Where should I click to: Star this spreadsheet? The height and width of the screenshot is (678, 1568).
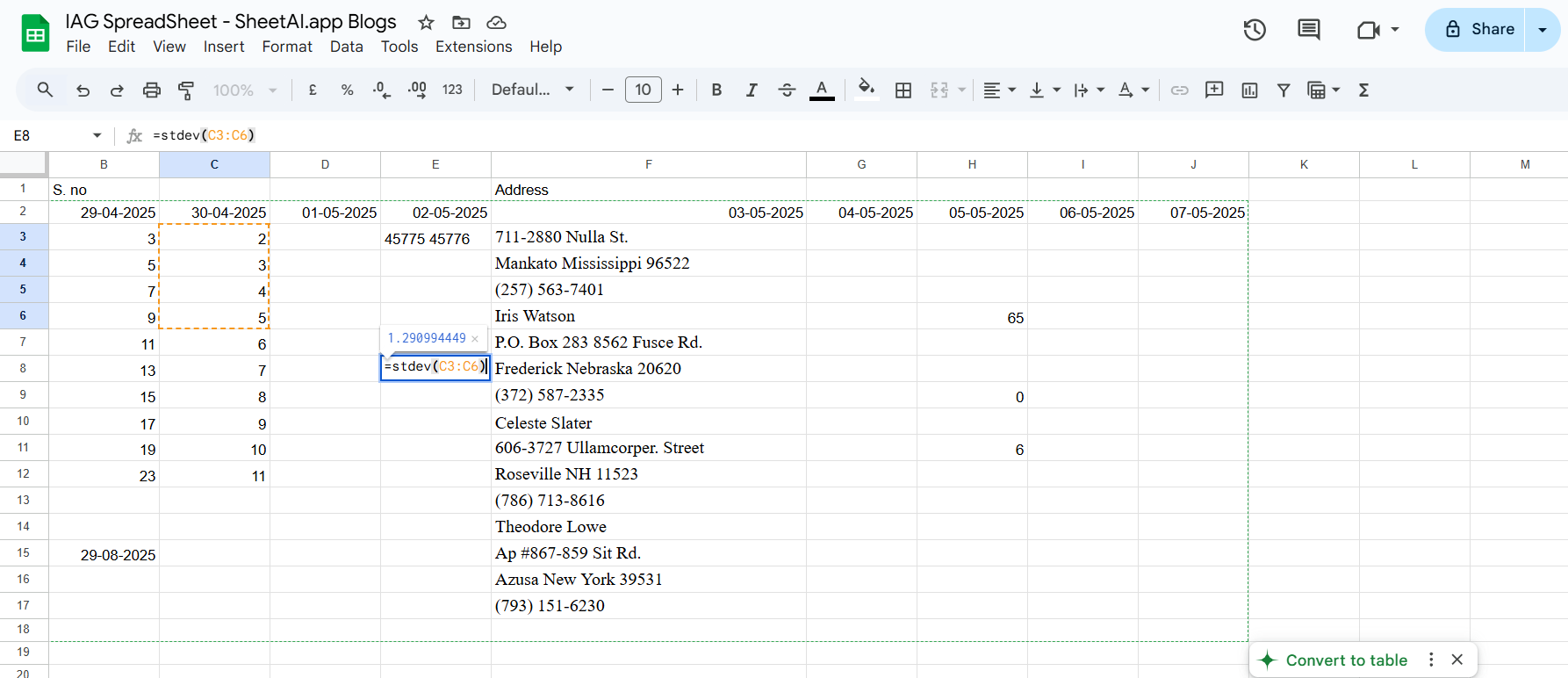tap(426, 23)
